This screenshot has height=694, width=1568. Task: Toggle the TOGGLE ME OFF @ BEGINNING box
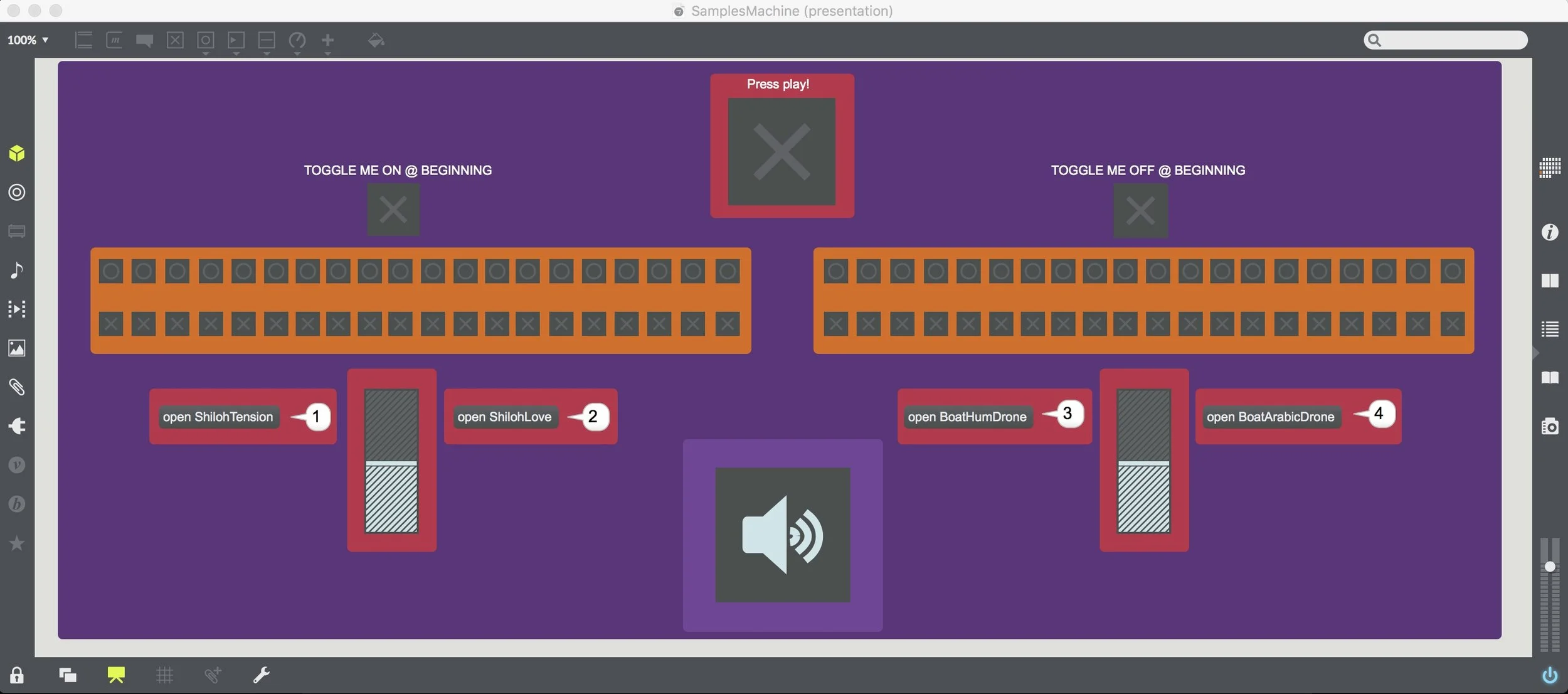pos(1140,210)
